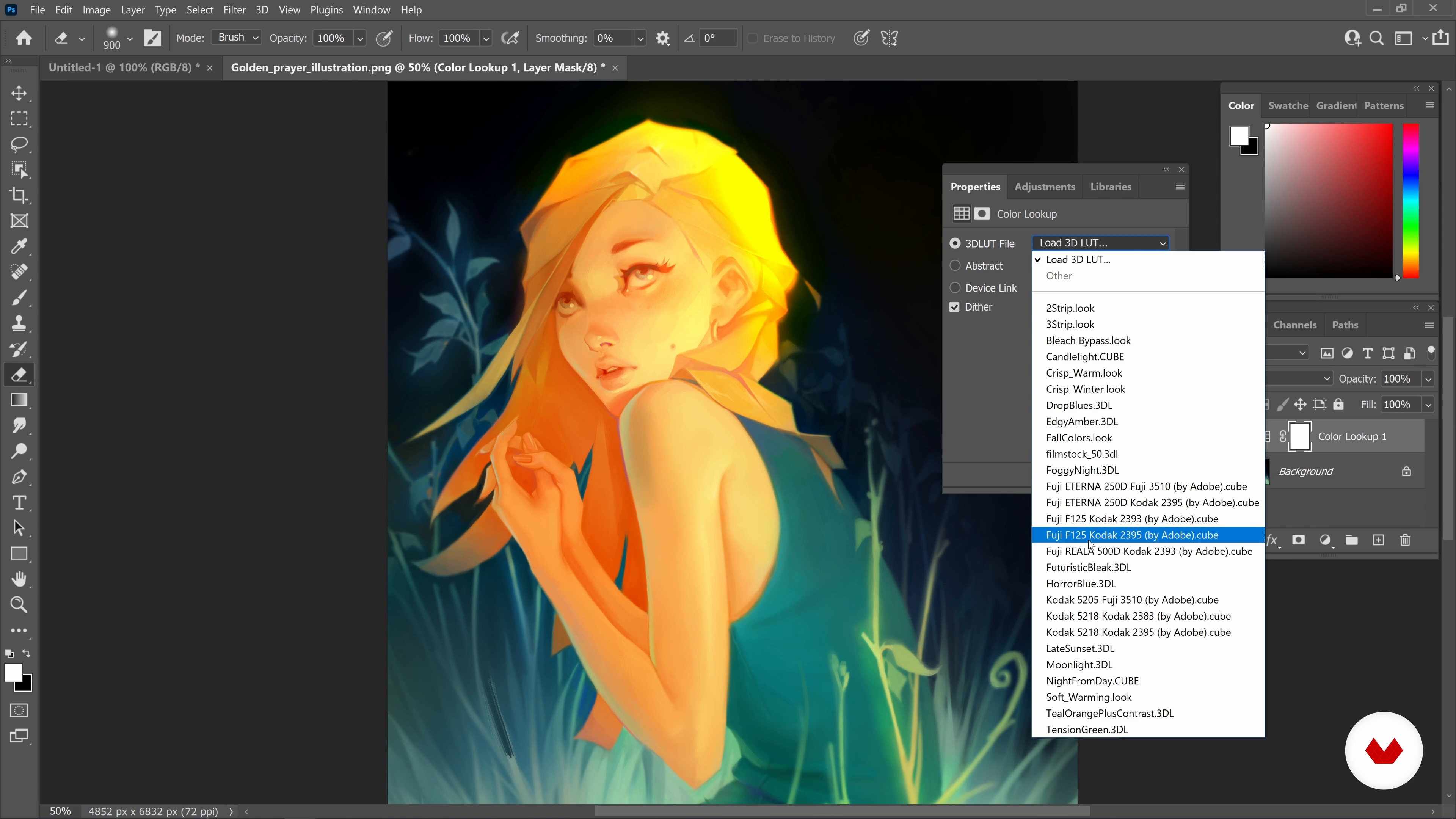Screen dimensions: 1456x819
Task: Swap foreground and background colors
Action: click(x=27, y=653)
